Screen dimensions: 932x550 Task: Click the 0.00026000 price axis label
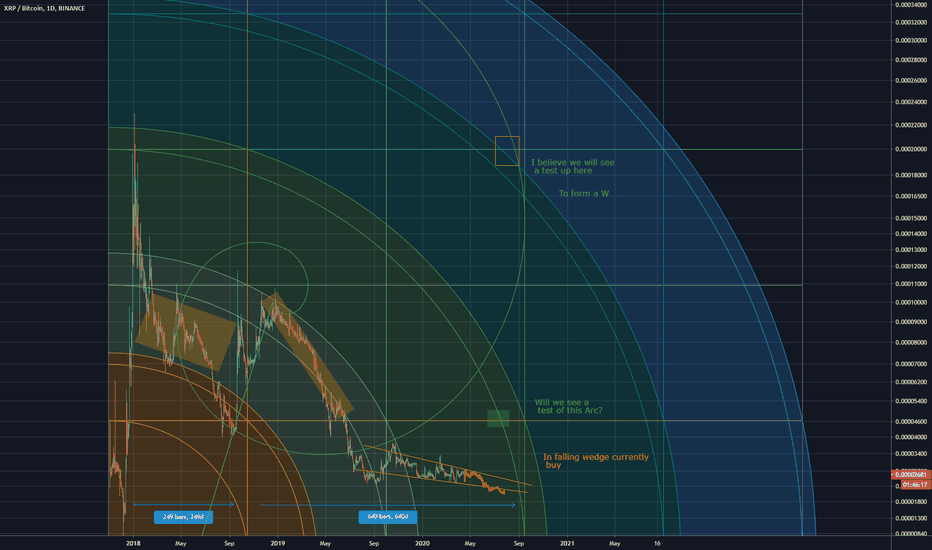pos(911,80)
